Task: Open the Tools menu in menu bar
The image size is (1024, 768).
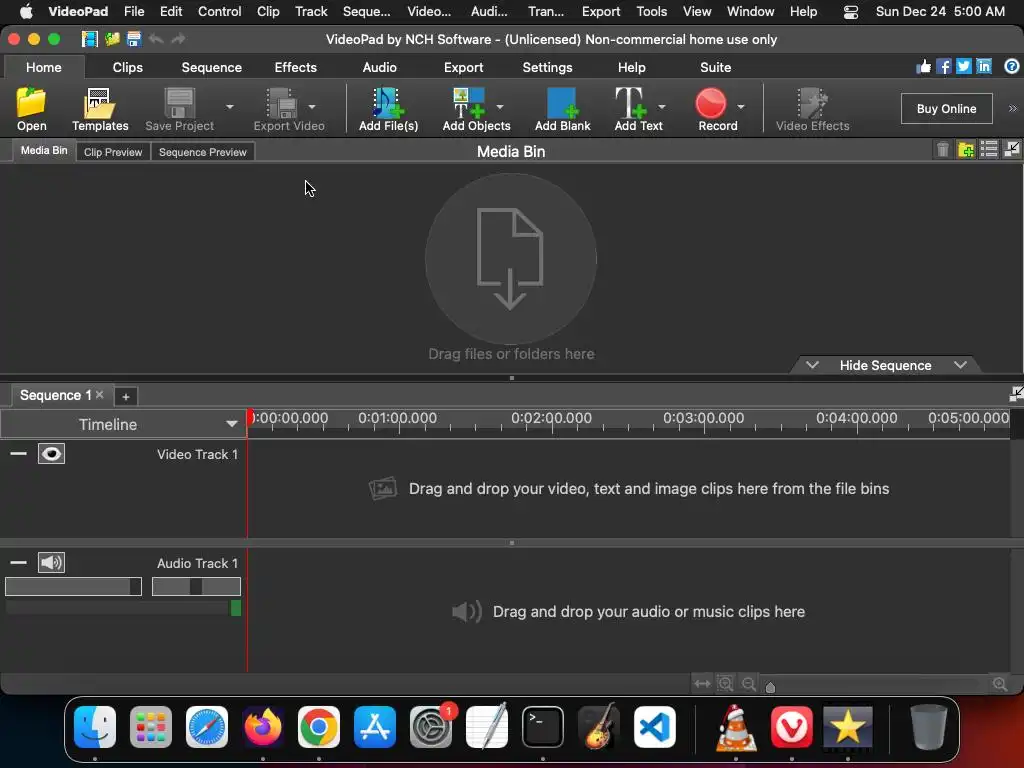Action: pos(651,11)
